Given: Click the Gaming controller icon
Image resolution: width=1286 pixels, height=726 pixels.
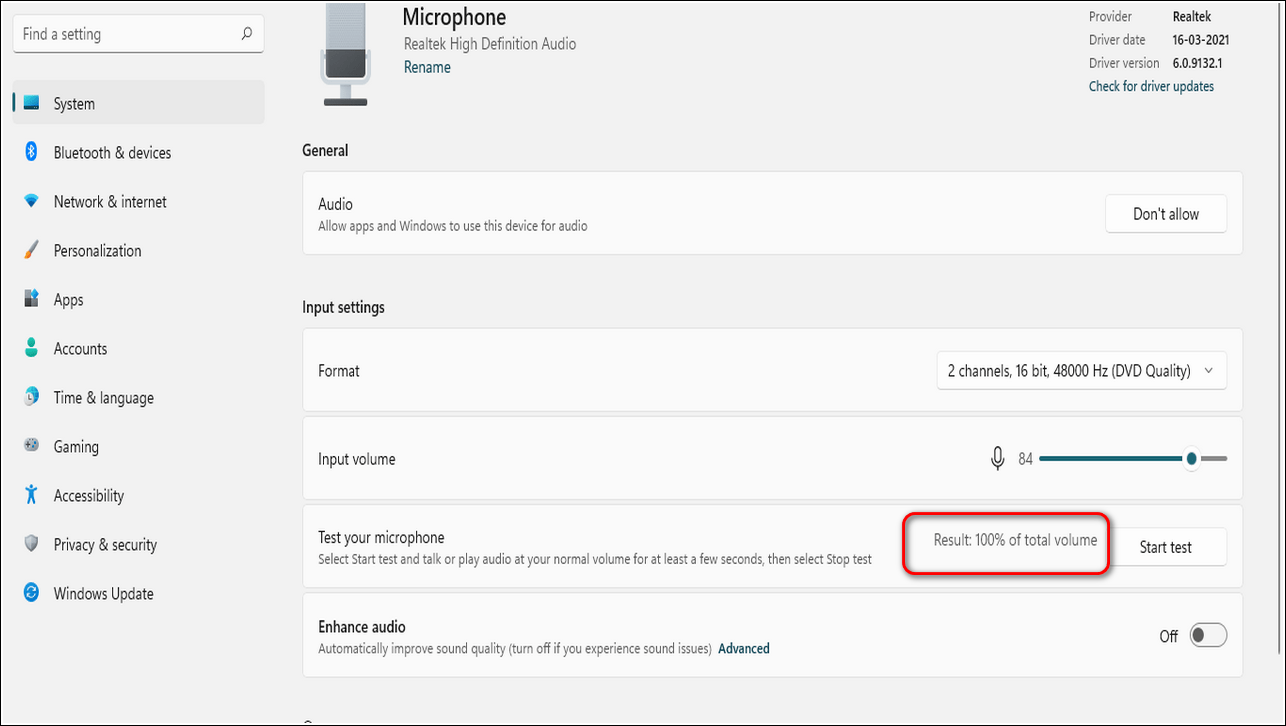Looking at the screenshot, I should coord(32,446).
